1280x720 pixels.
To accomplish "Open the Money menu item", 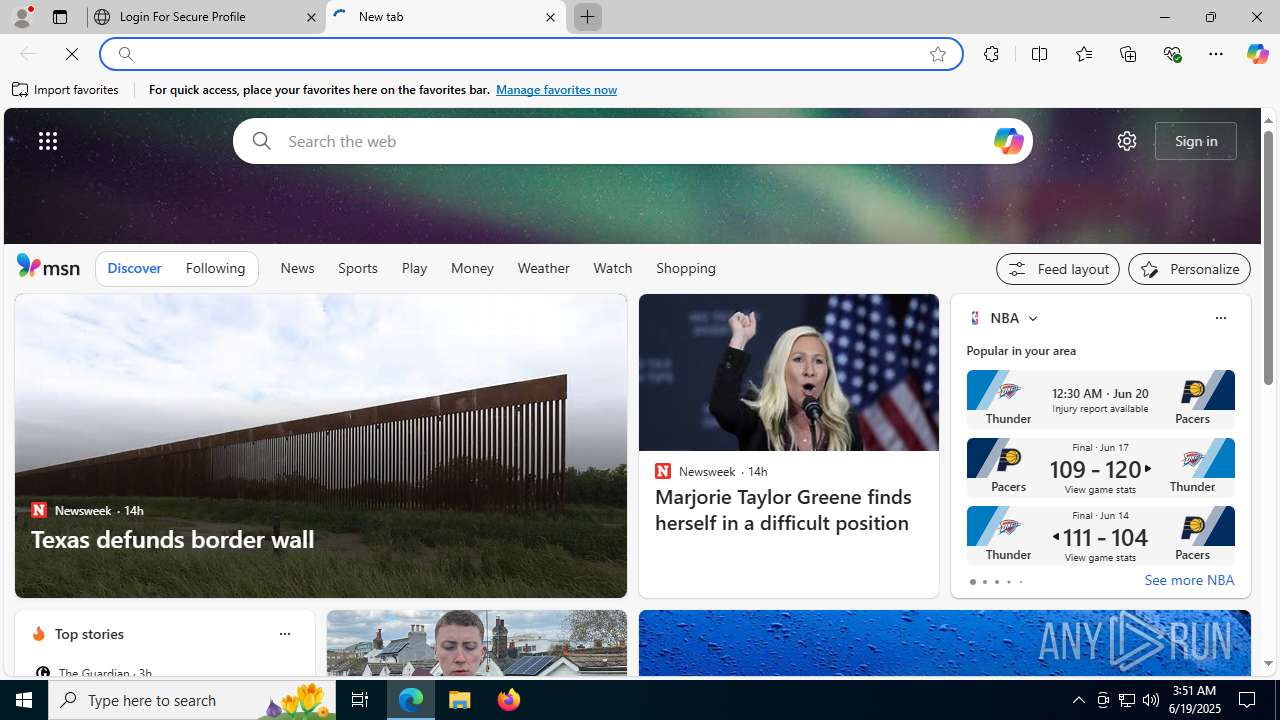I will click(x=472, y=268).
